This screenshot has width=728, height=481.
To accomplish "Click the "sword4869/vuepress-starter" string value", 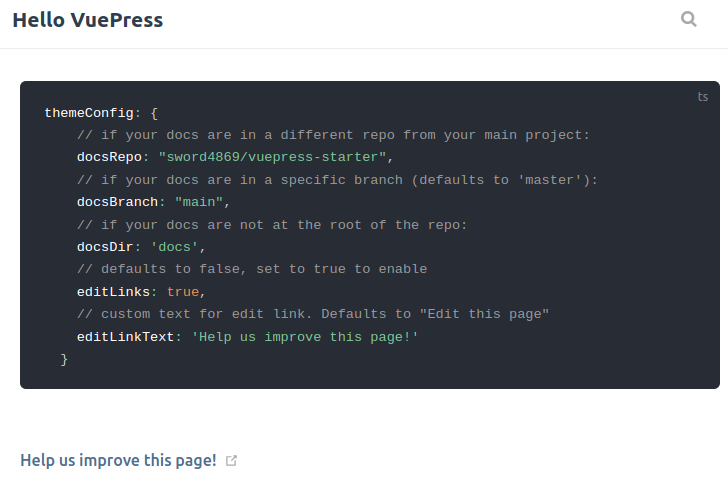I will click(272, 157).
